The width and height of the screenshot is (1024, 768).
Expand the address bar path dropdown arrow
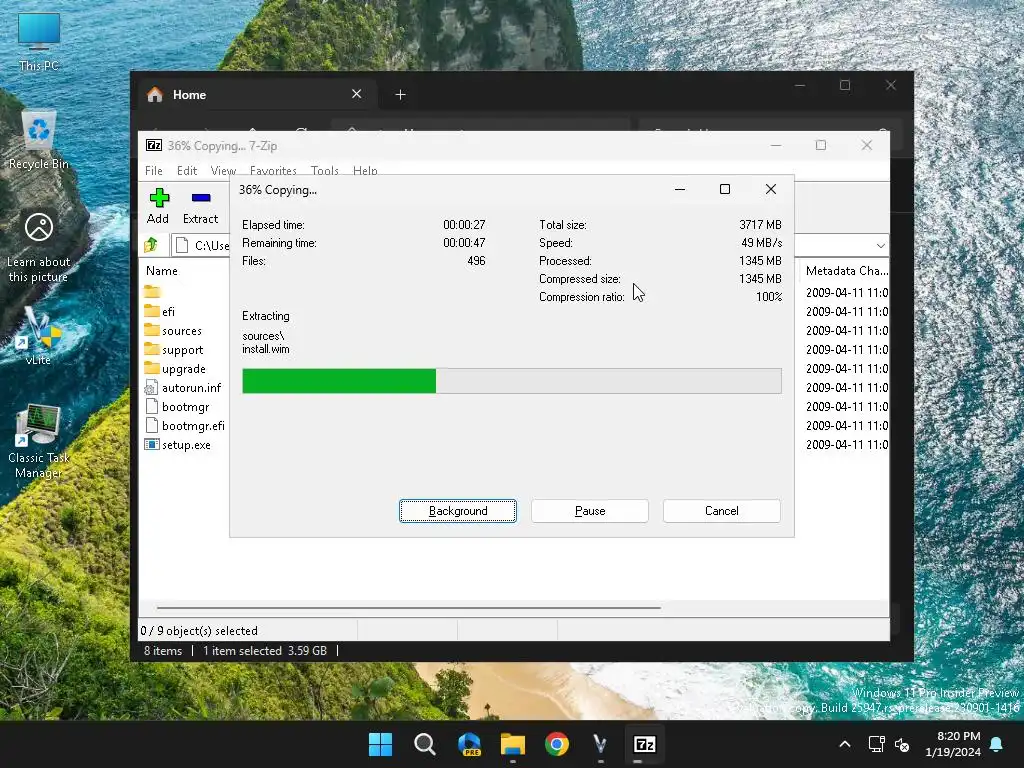[880, 246]
